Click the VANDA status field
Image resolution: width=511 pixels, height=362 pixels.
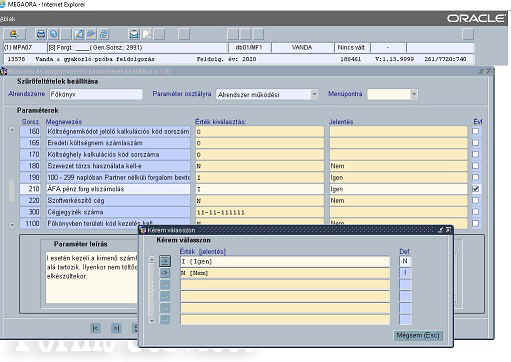303,48
